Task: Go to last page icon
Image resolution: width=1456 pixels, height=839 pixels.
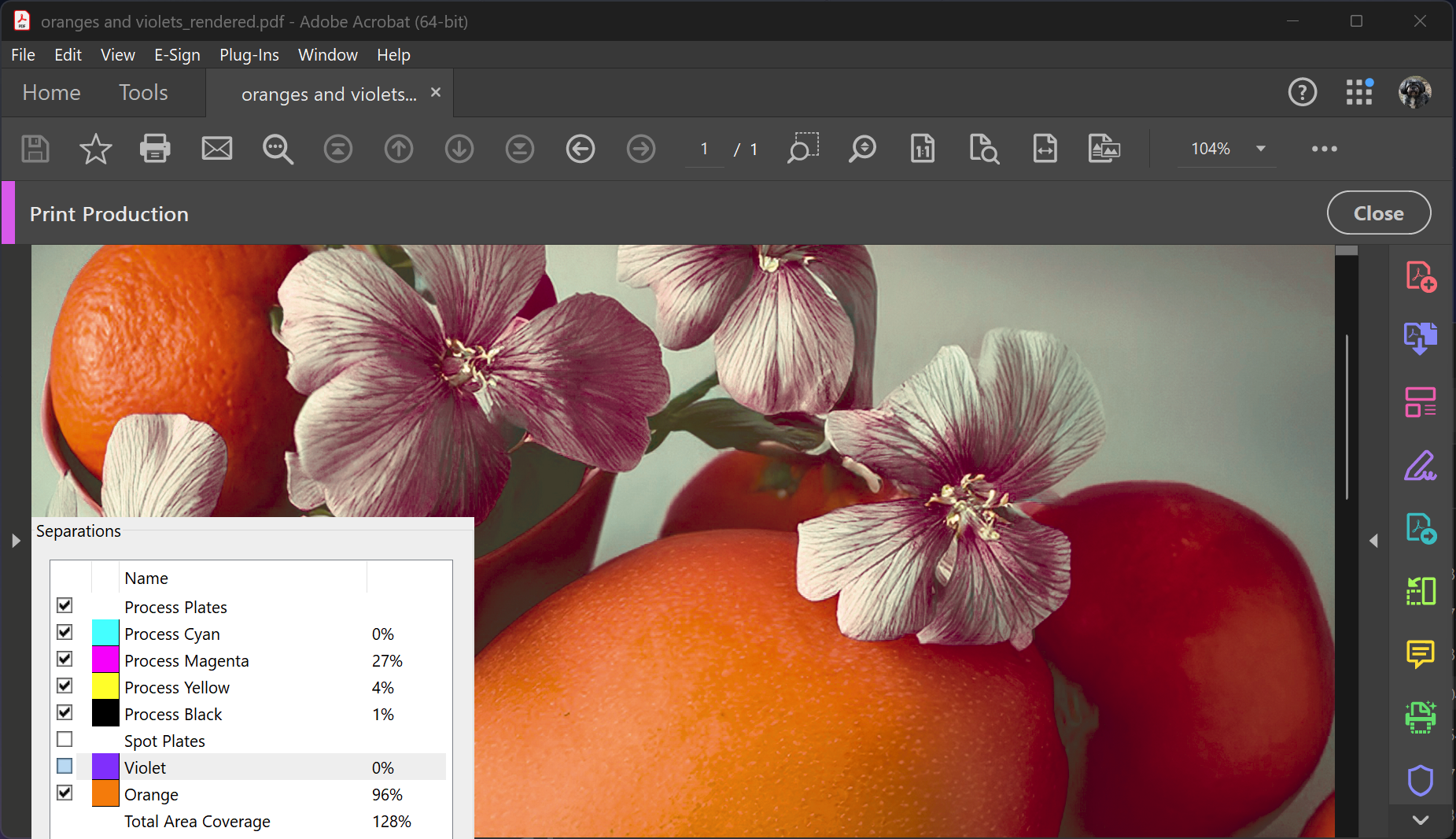Action: coord(520,149)
